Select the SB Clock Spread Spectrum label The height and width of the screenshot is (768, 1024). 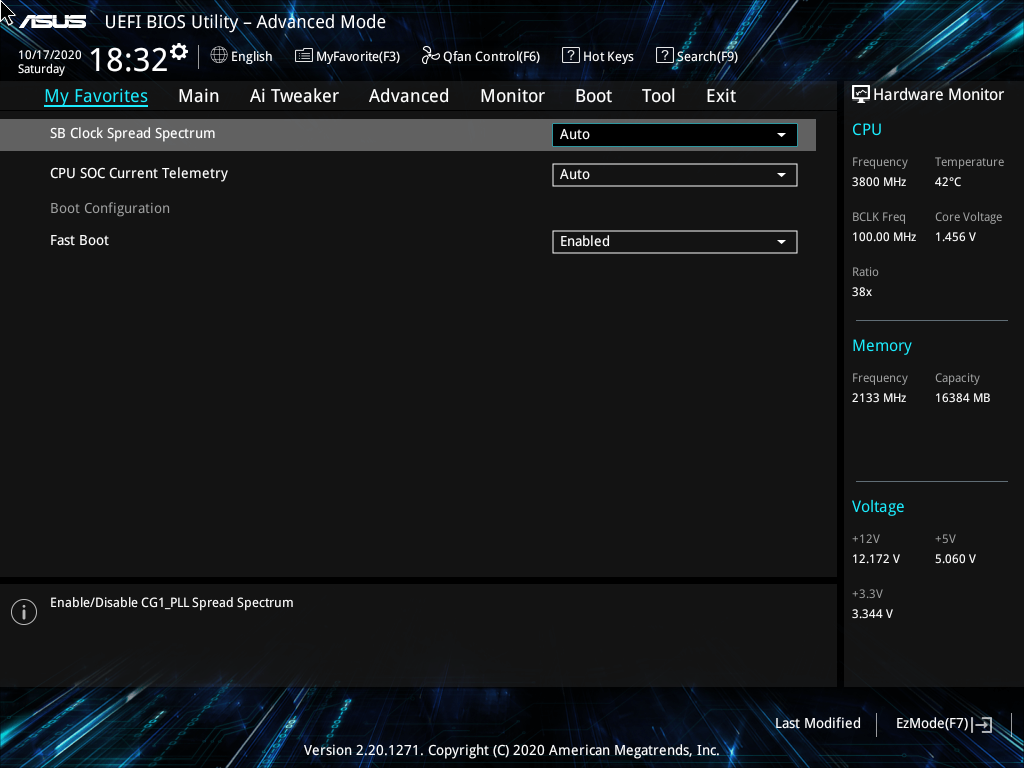(133, 133)
